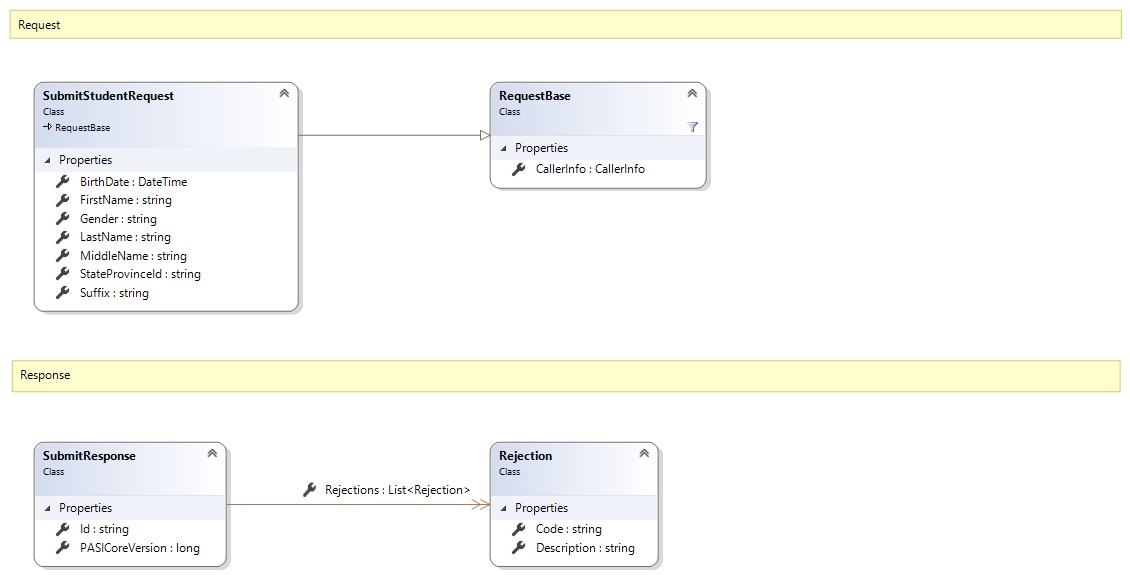The width and height of the screenshot is (1130, 575).
Task: Click wrench icon on Rejections association label
Action: tap(309, 490)
